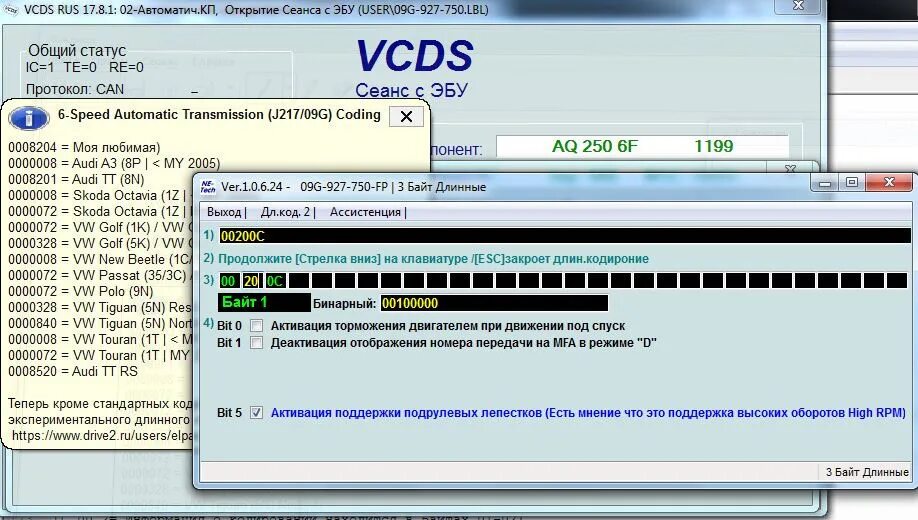Click the 3 Байт Длинные status bar entry
Screen dimensions: 918x520
click(x=867, y=472)
